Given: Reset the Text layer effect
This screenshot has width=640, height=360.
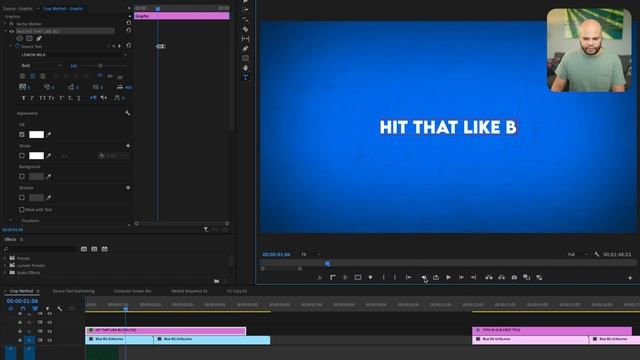Looking at the screenshot, I should [x=129, y=30].
